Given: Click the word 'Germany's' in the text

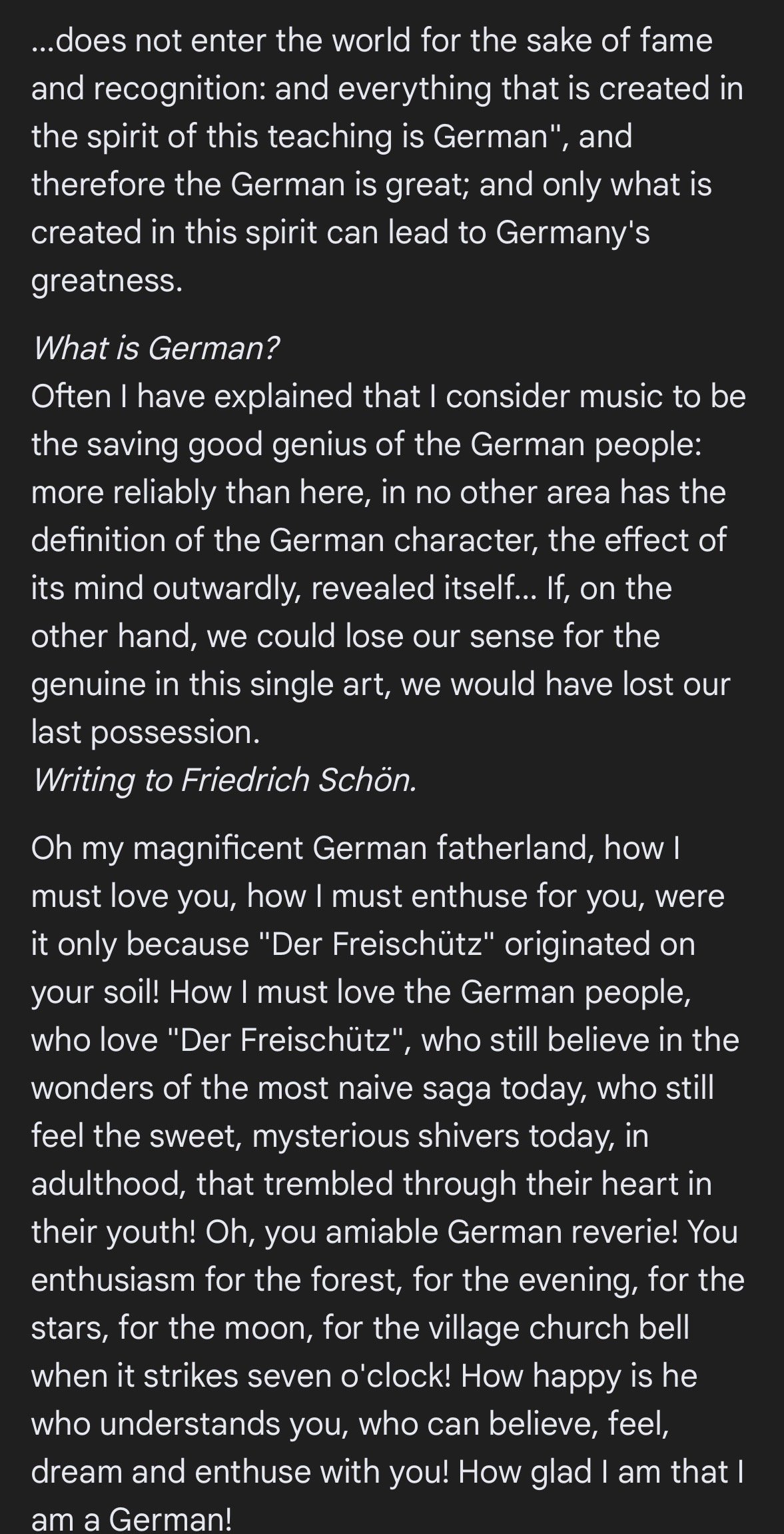Looking at the screenshot, I should pyautogui.click(x=573, y=232).
